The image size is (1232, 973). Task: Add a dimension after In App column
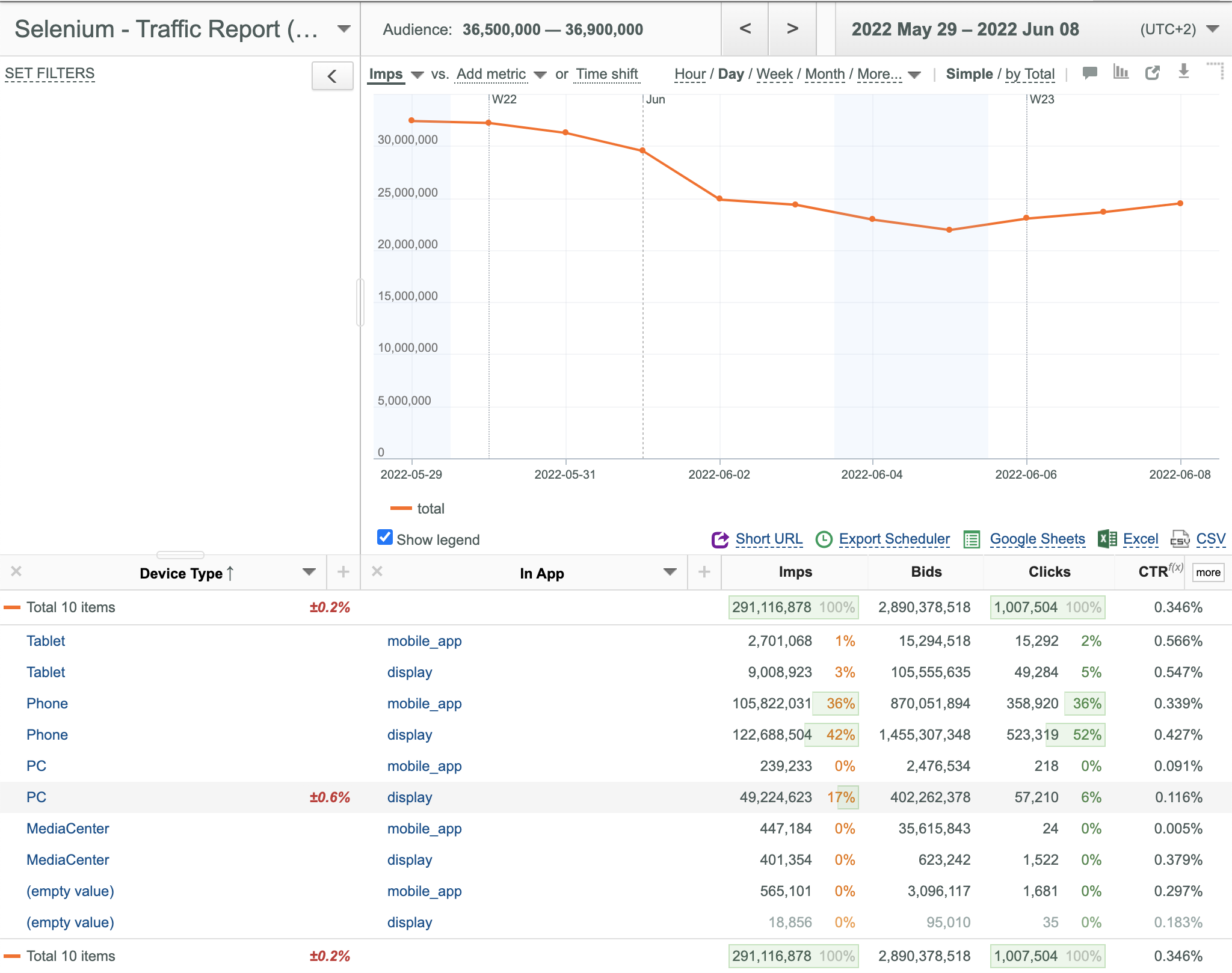704,572
